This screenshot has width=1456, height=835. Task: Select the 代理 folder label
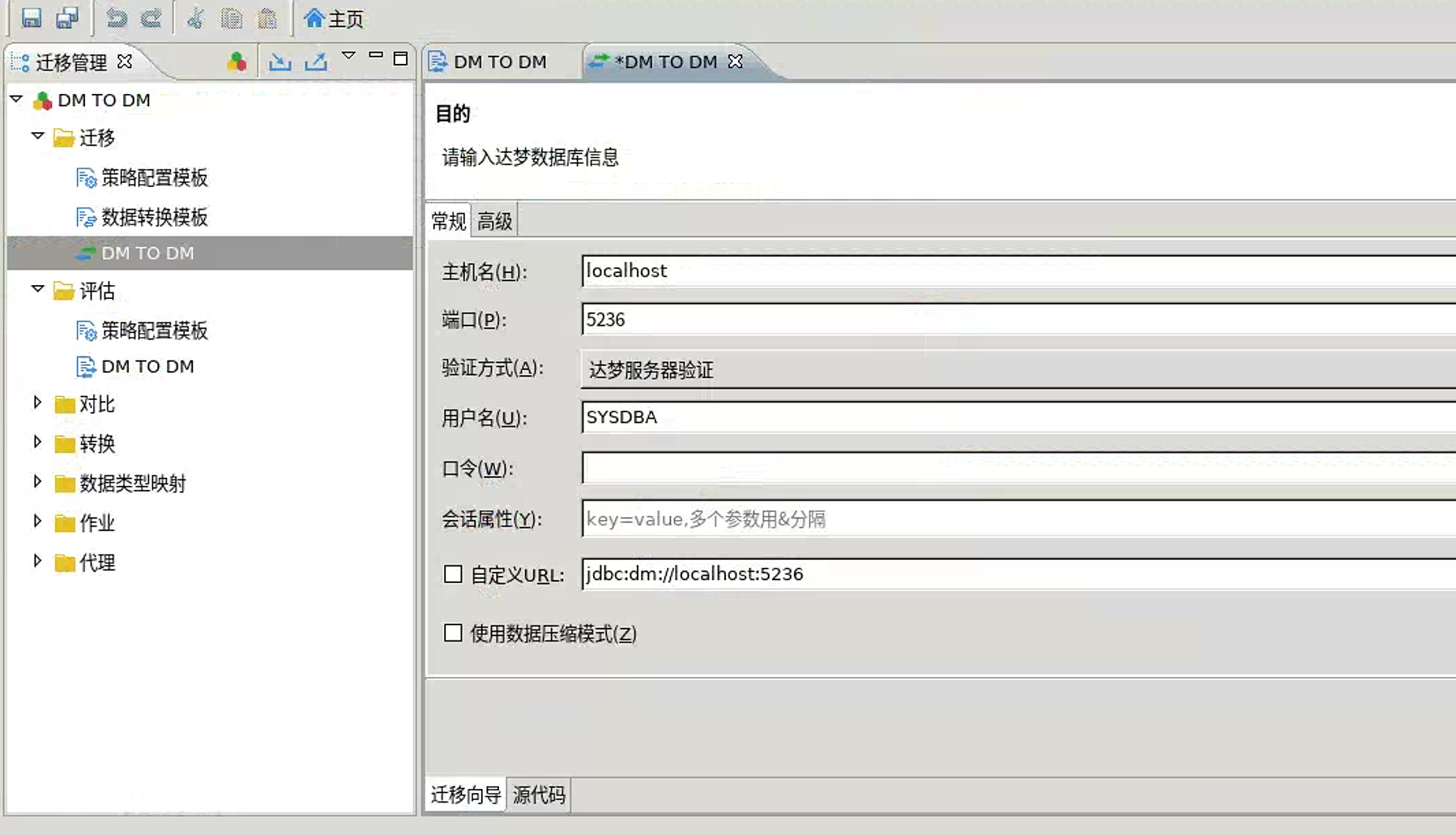97,563
